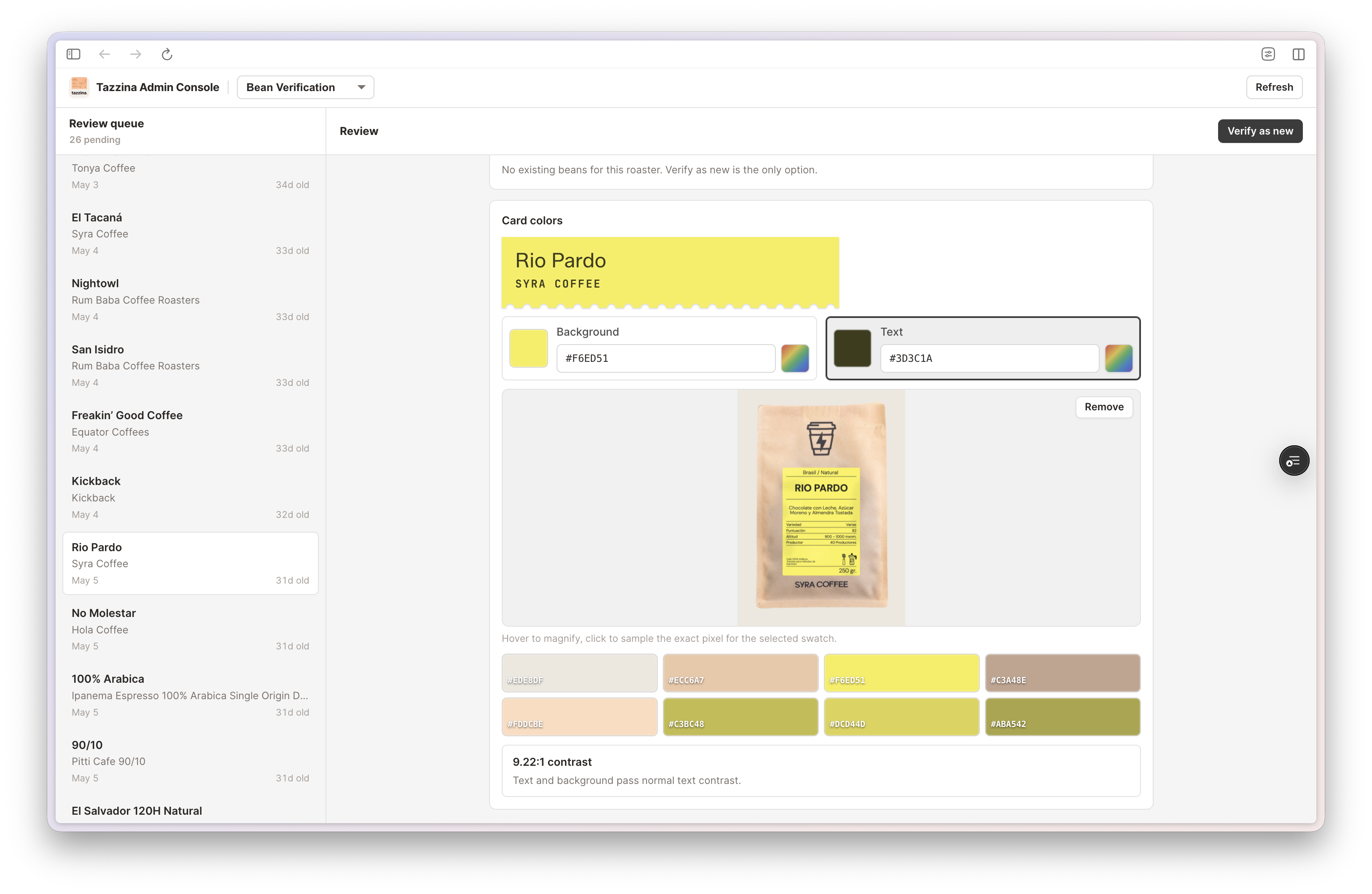The width and height of the screenshot is (1372, 894).
Task: Open the Freakin' Good Coffee queue item
Action: (190, 431)
